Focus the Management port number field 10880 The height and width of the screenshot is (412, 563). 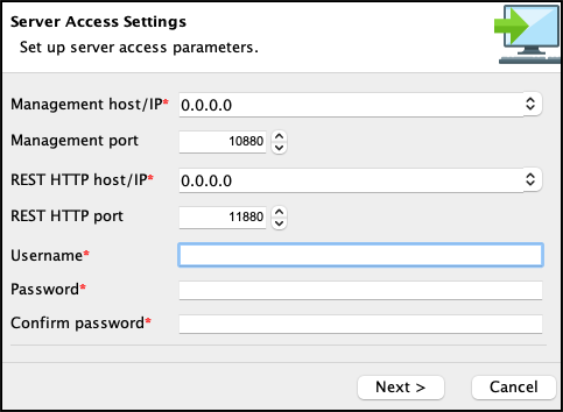[x=223, y=142]
